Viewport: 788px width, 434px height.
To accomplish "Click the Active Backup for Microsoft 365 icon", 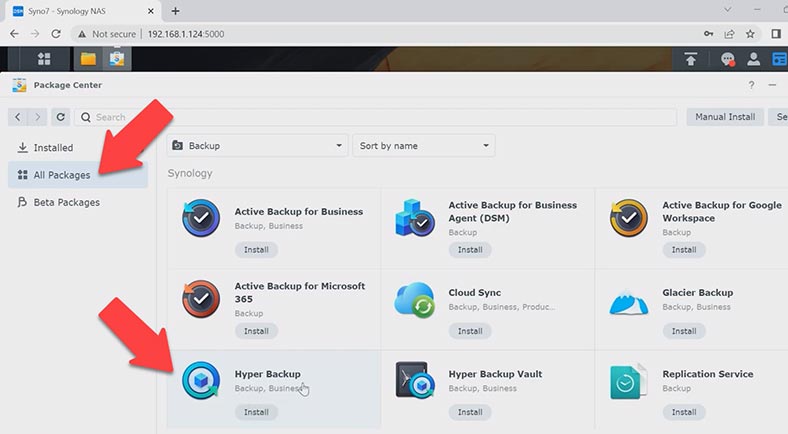I will pos(201,299).
